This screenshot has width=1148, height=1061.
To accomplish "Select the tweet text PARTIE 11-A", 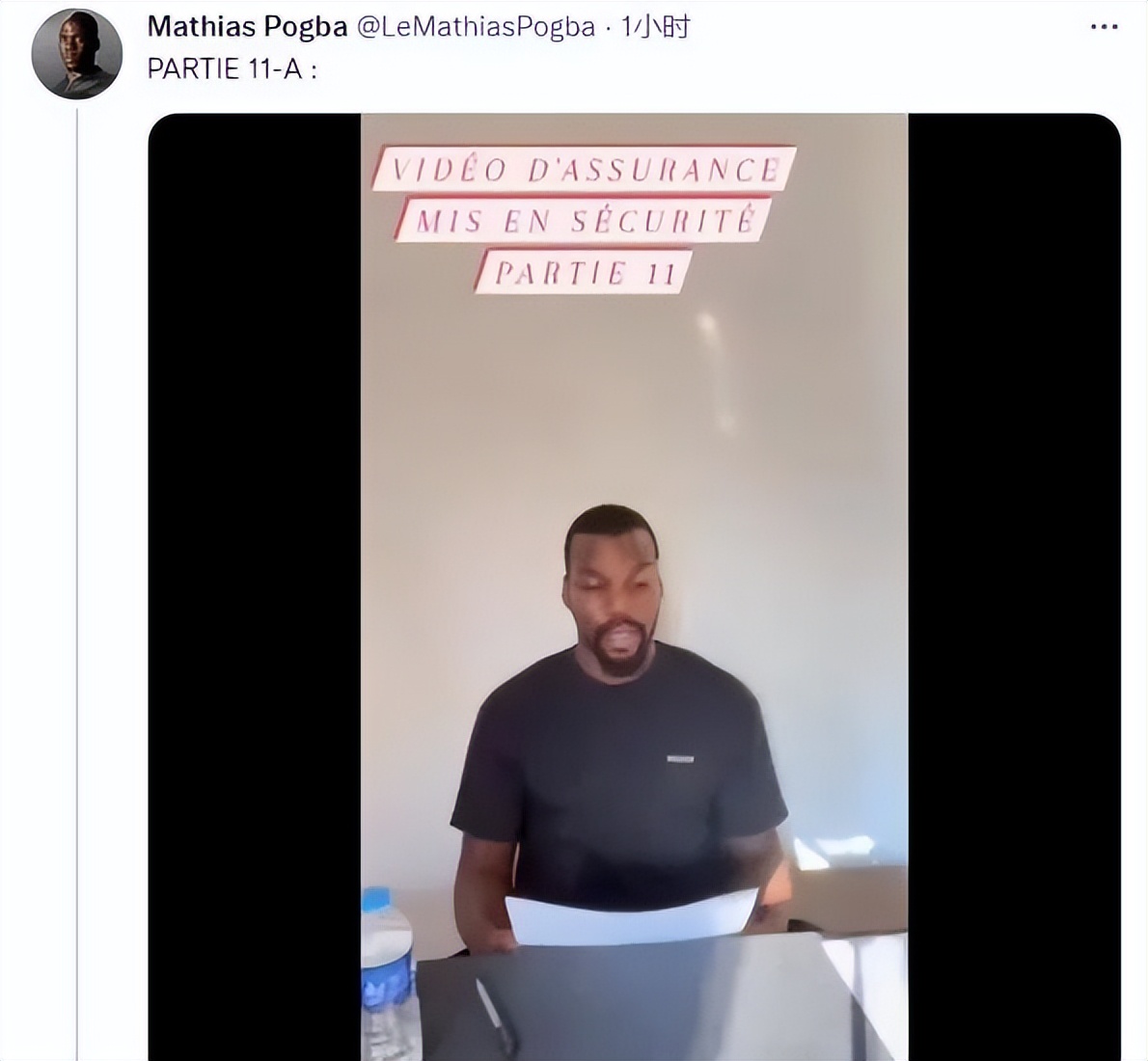I will (x=232, y=68).
